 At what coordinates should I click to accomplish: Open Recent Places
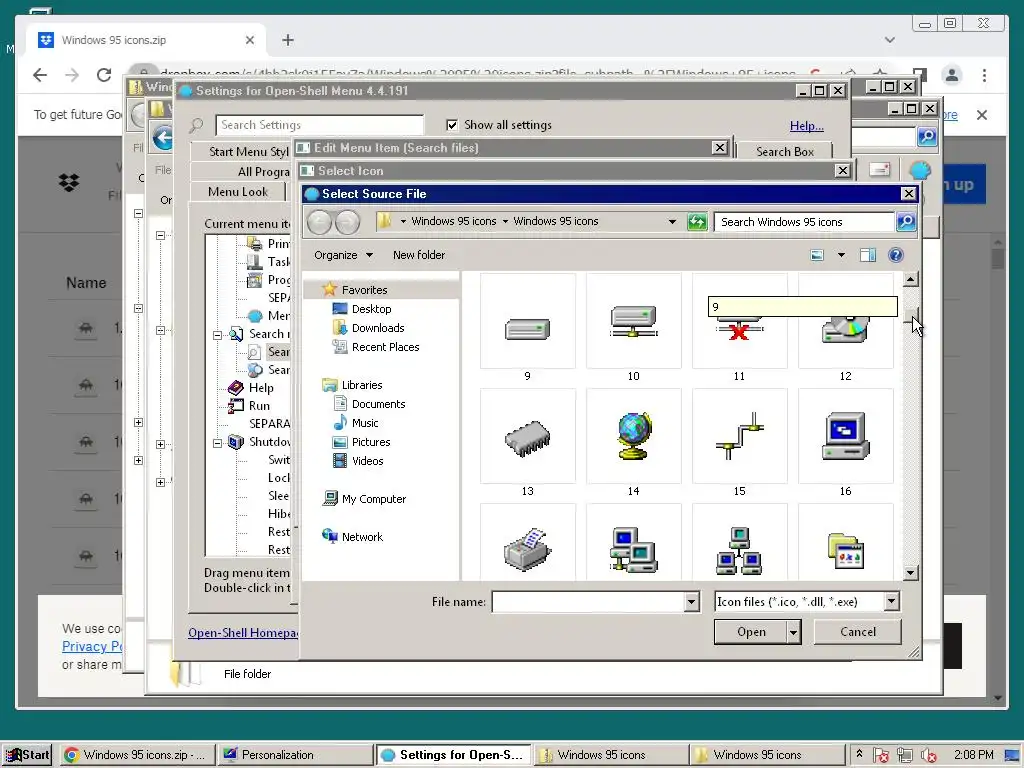coord(385,347)
